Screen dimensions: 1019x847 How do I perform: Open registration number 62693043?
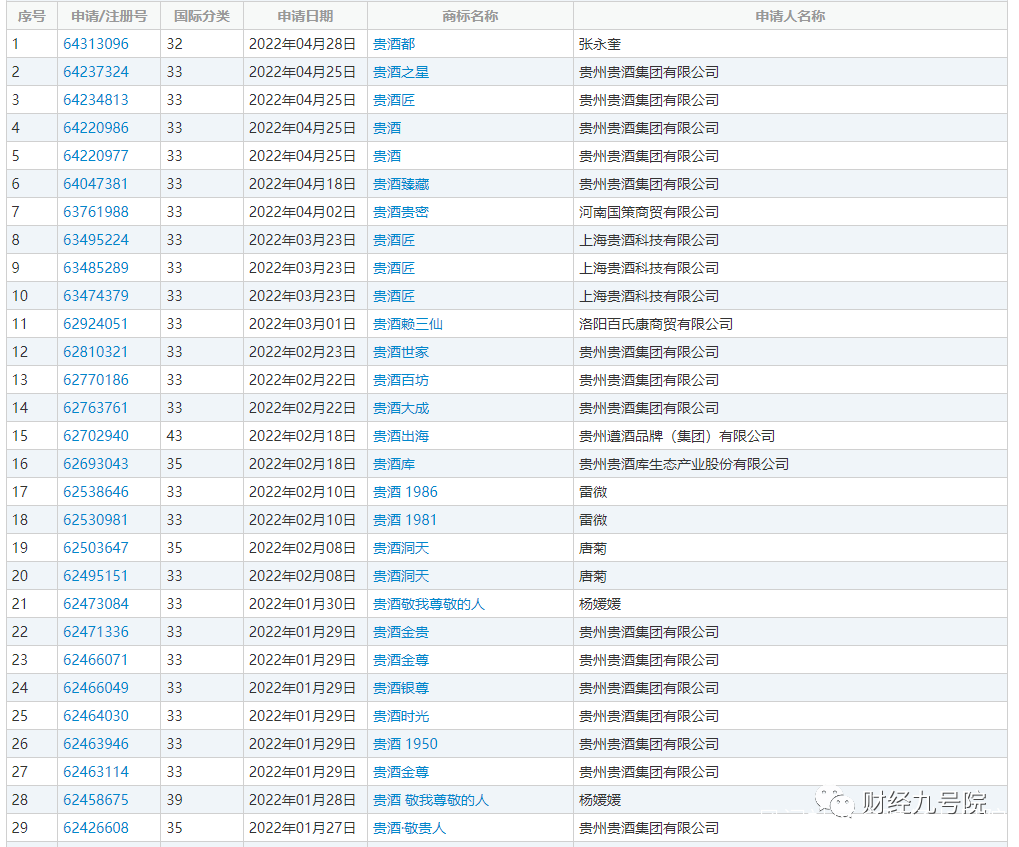(96, 463)
